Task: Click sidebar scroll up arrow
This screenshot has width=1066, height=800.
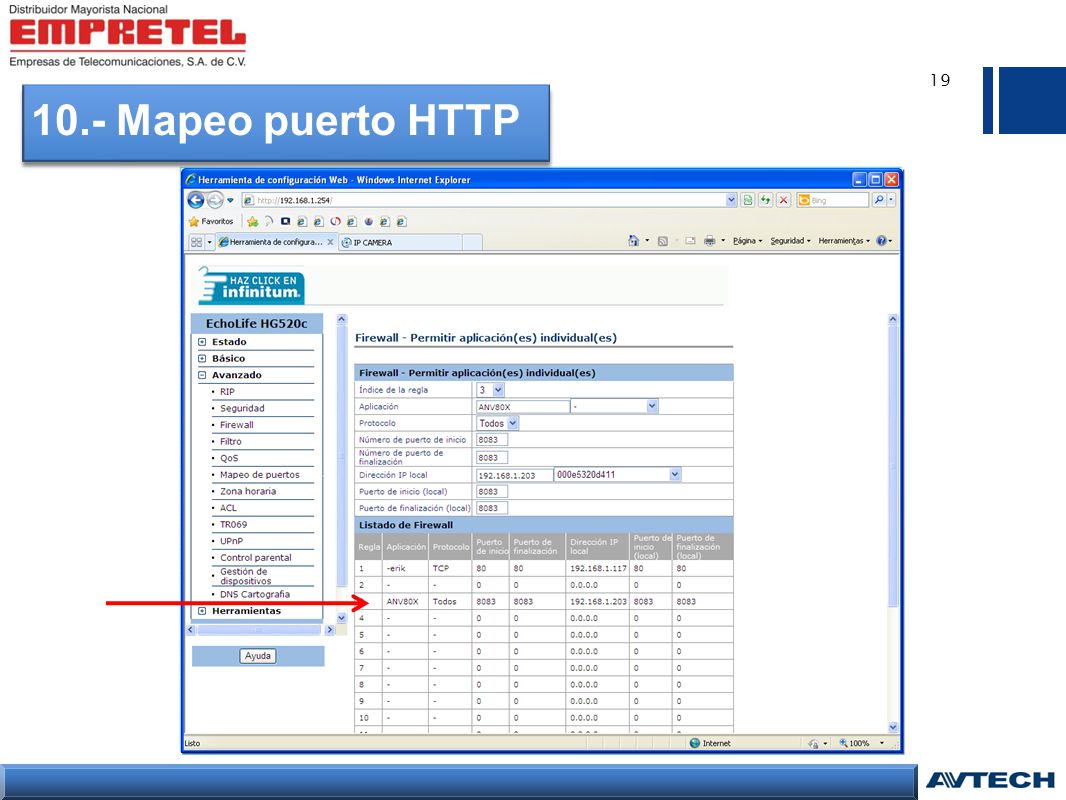Action: click(341, 319)
